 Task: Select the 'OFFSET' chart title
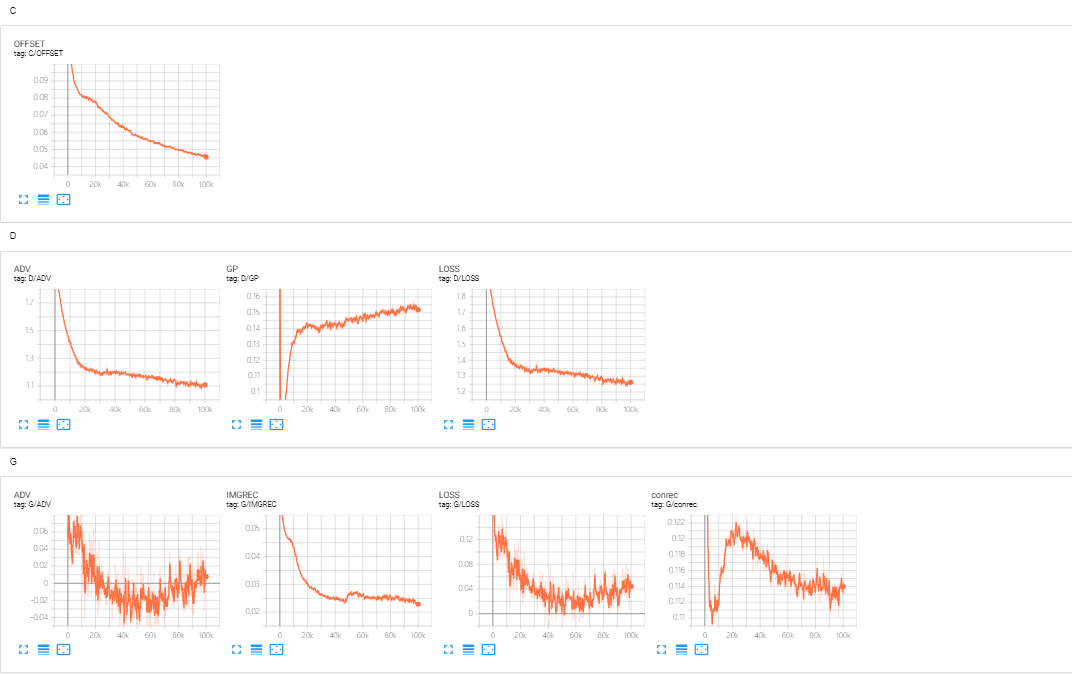[x=29, y=44]
